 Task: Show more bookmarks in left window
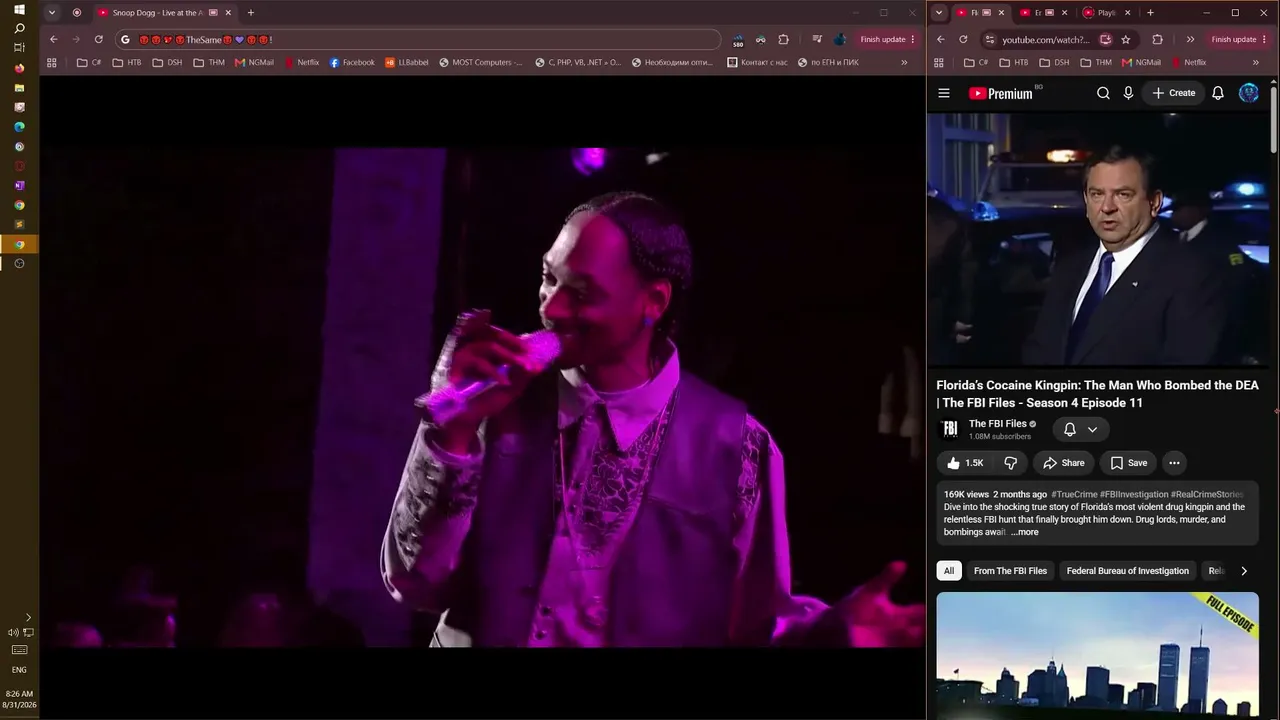pyautogui.click(x=904, y=62)
